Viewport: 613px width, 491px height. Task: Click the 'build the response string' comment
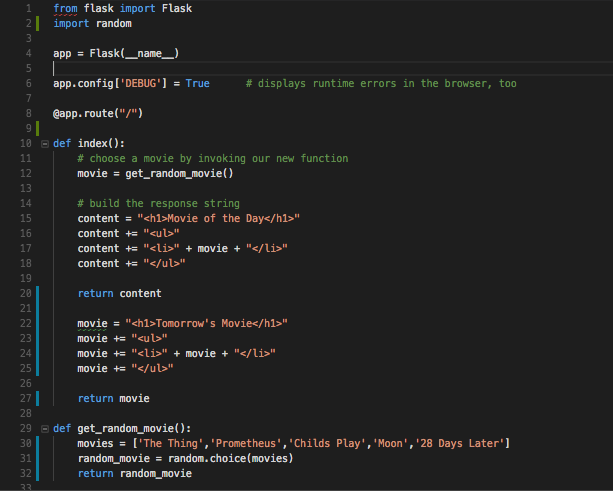coord(158,203)
